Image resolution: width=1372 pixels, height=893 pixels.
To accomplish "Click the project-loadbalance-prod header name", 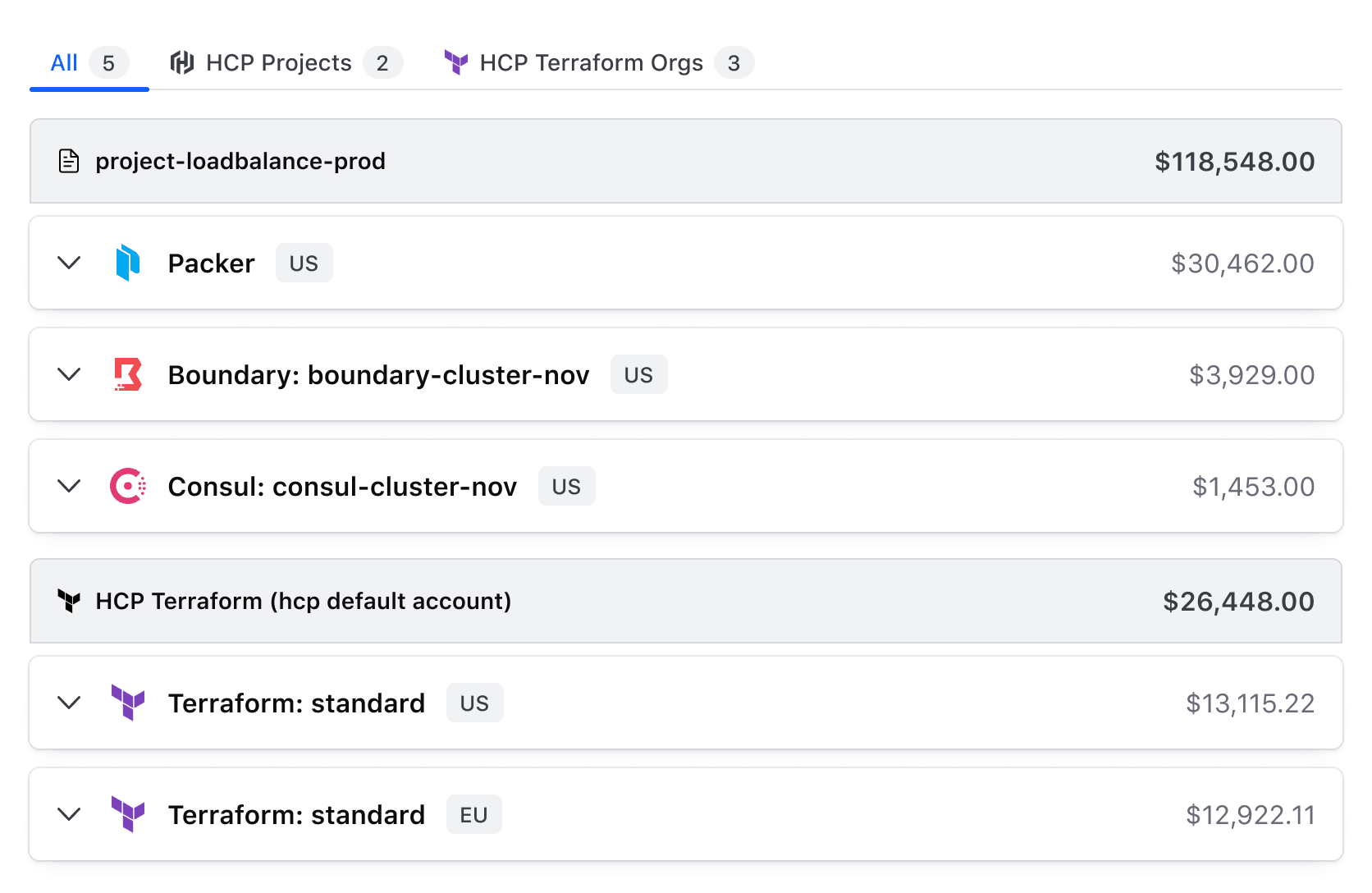I will pos(240,161).
